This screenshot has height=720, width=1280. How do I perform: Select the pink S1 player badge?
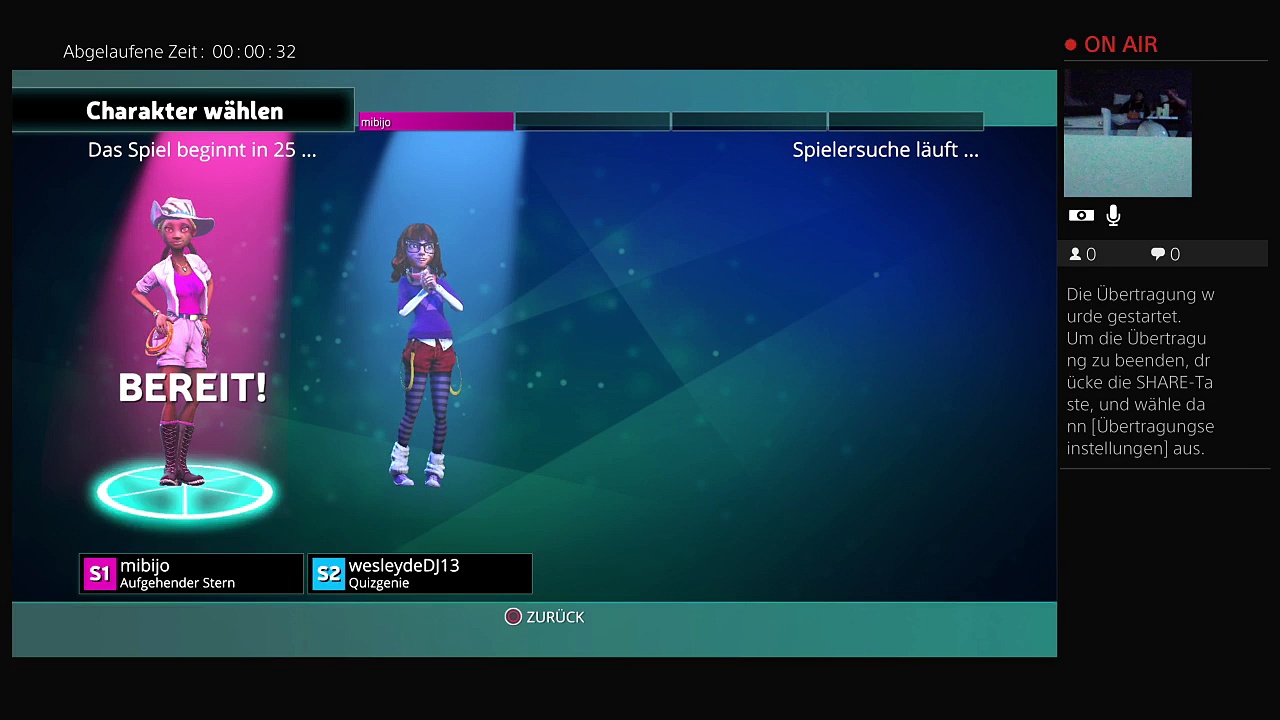(99, 574)
